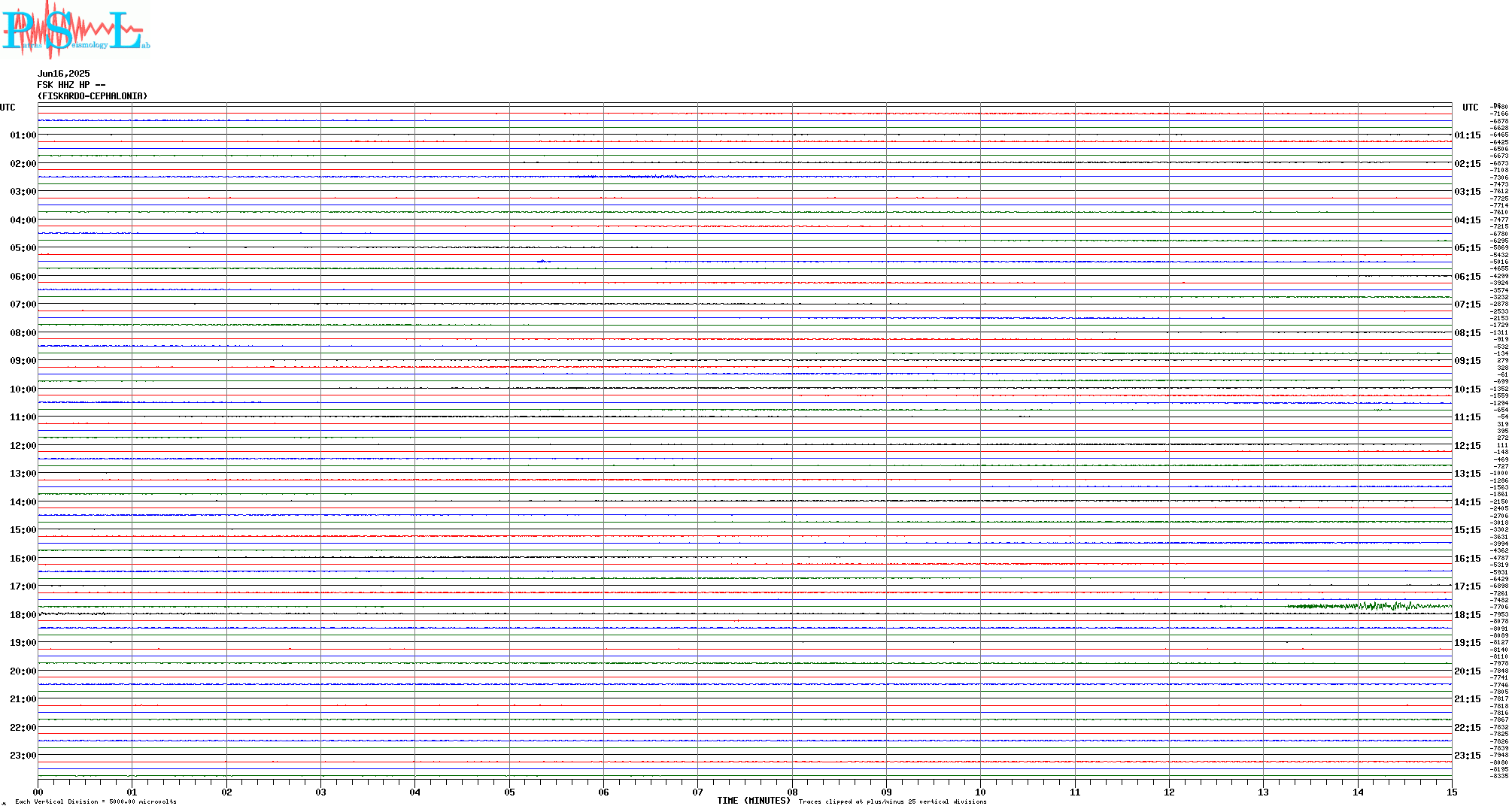Click the 07:00 hour label
1512x812 pixels.
(23, 304)
